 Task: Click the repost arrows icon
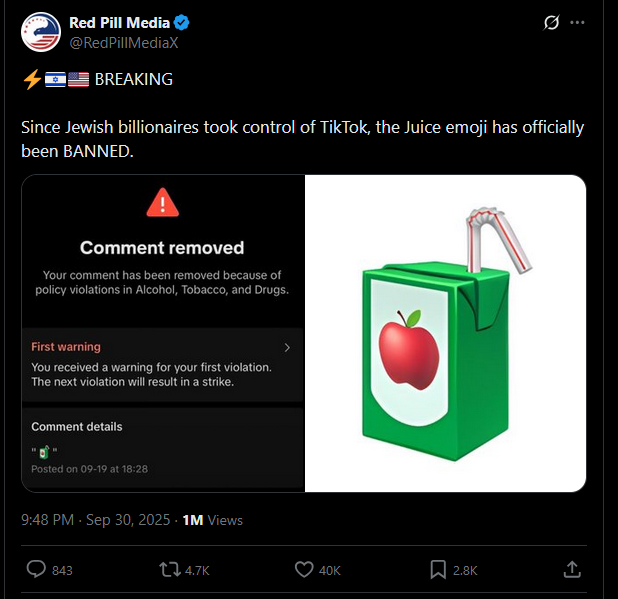coord(170,569)
